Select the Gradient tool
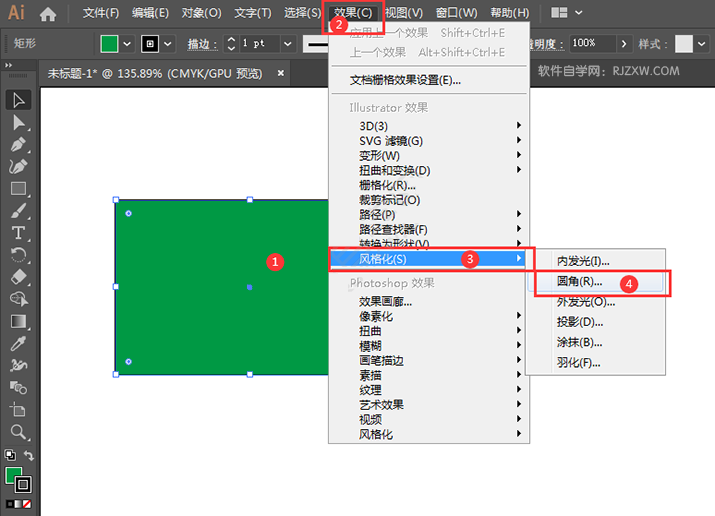Image resolution: width=715 pixels, height=516 pixels. point(18,321)
